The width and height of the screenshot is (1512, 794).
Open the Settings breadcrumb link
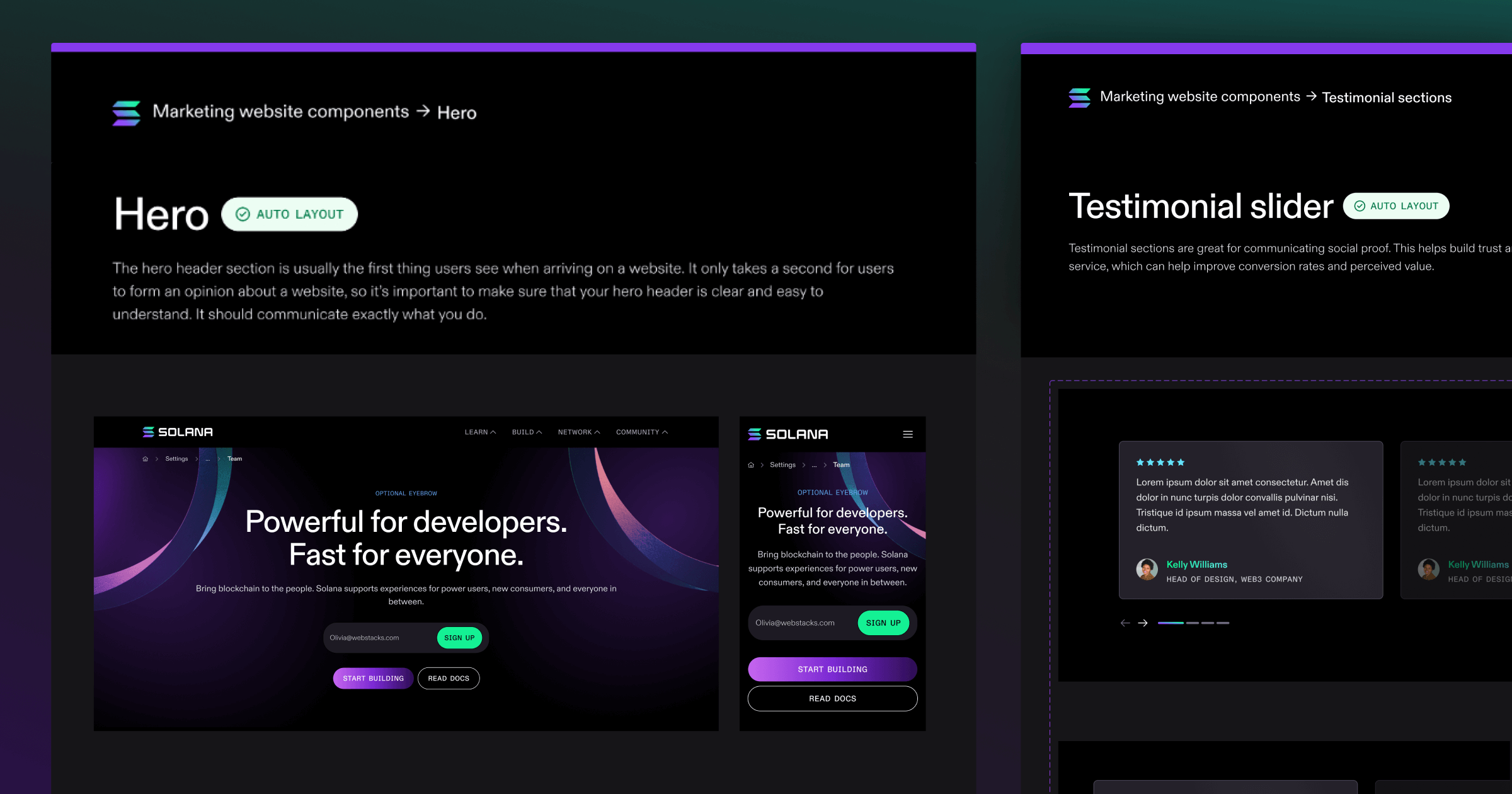[x=176, y=458]
